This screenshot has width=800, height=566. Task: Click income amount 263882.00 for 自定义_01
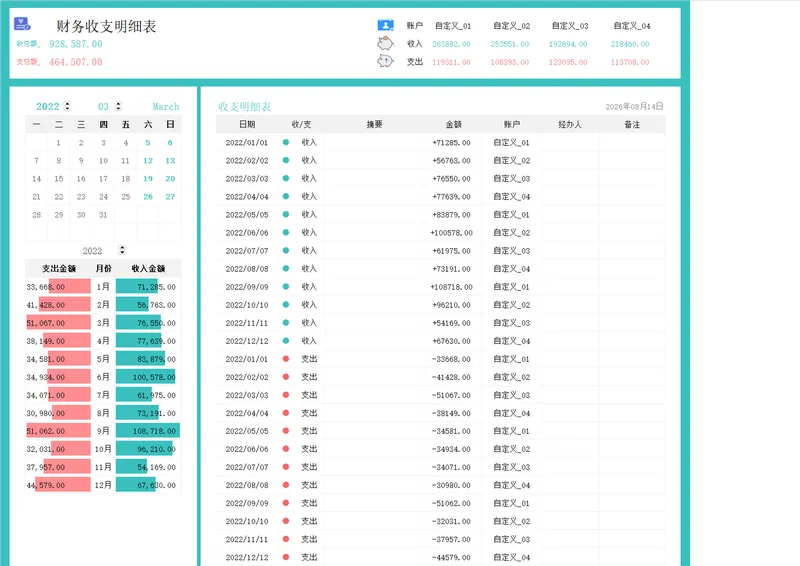(x=452, y=44)
